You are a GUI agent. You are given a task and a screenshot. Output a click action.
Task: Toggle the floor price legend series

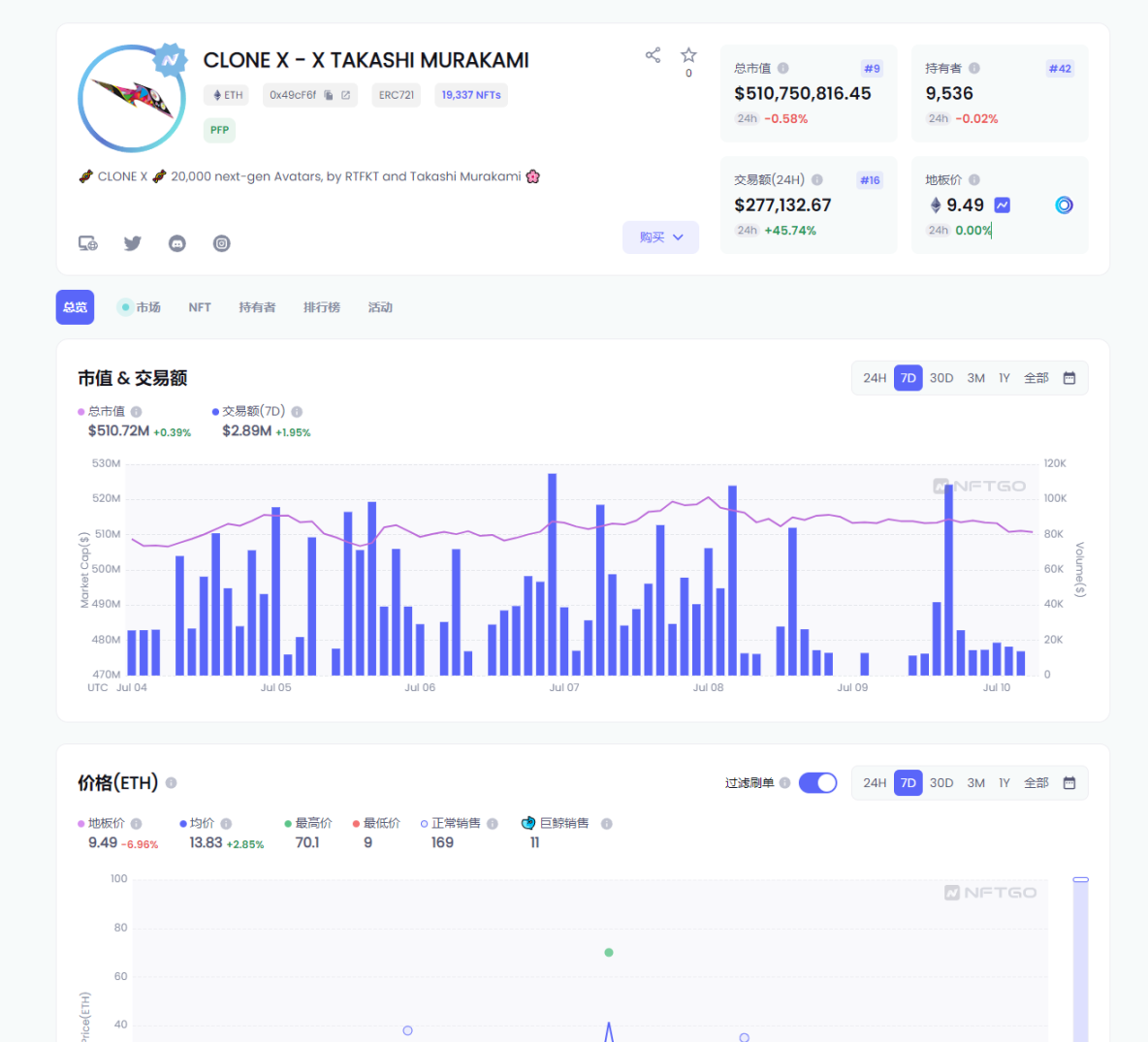pyautogui.click(x=106, y=824)
